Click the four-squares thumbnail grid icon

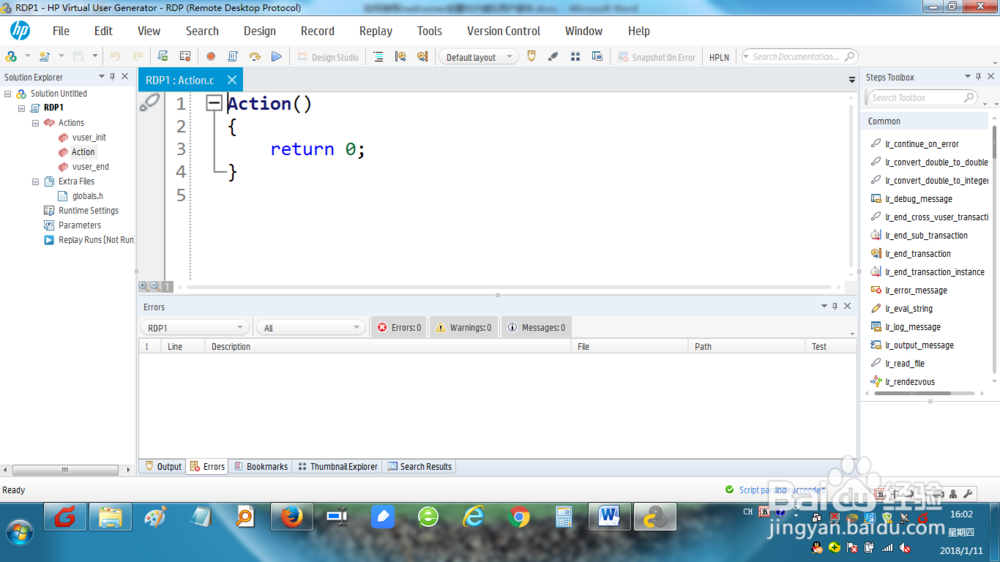pos(575,57)
